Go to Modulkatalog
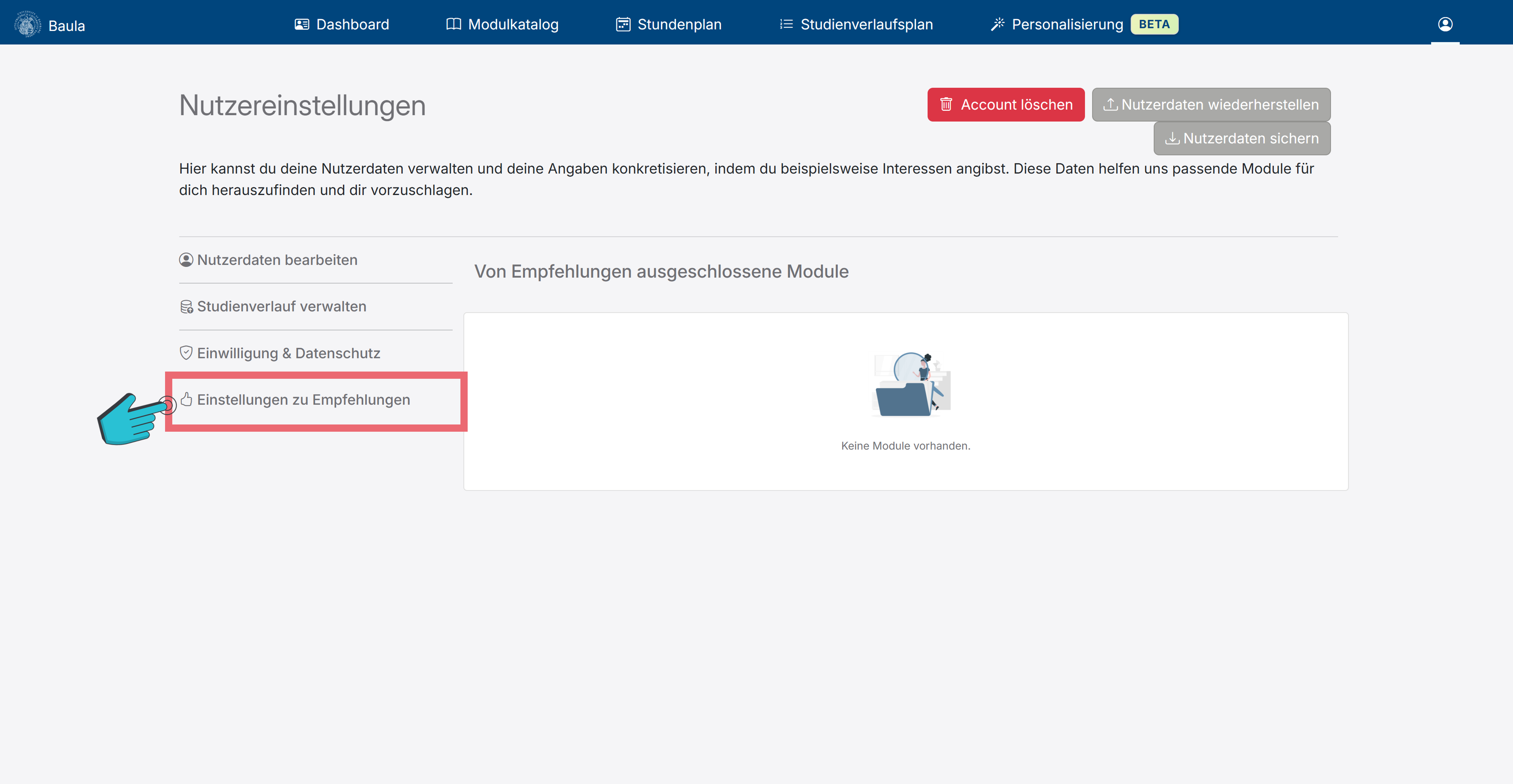The image size is (1513, 784). [x=502, y=24]
